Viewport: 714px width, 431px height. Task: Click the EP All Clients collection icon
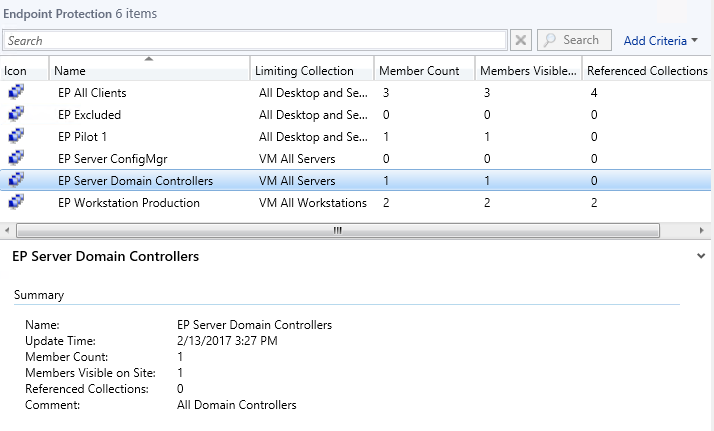16,93
